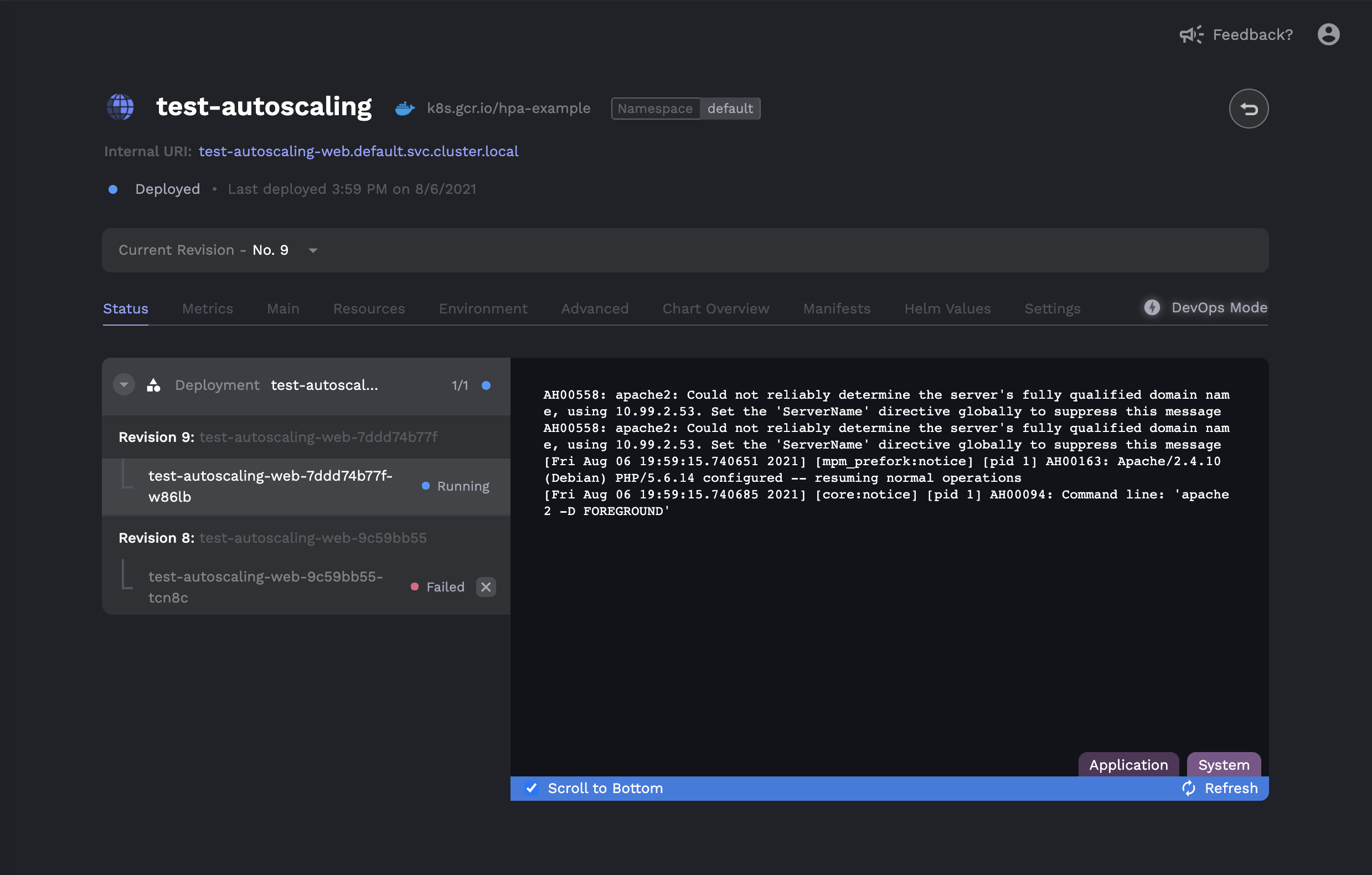The height and width of the screenshot is (875, 1372).
Task: Click the Namespace default badge
Action: click(x=685, y=109)
